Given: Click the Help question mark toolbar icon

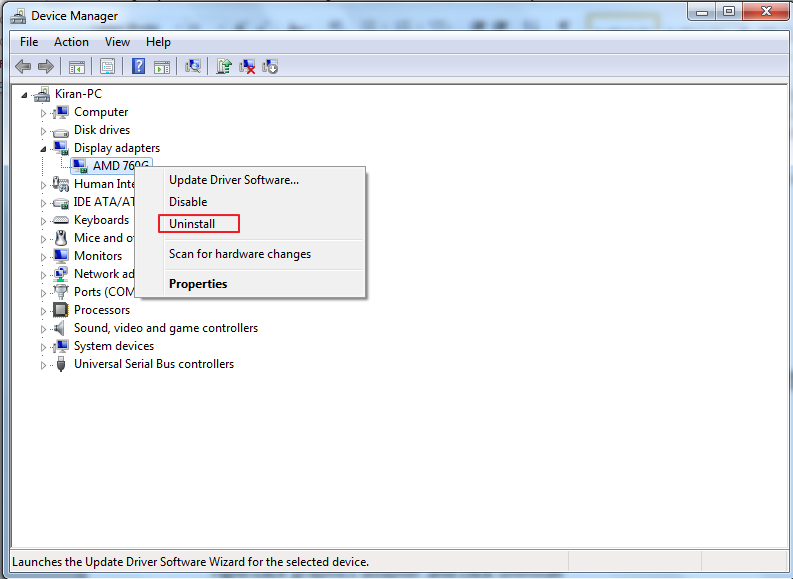Looking at the screenshot, I should tap(138, 66).
